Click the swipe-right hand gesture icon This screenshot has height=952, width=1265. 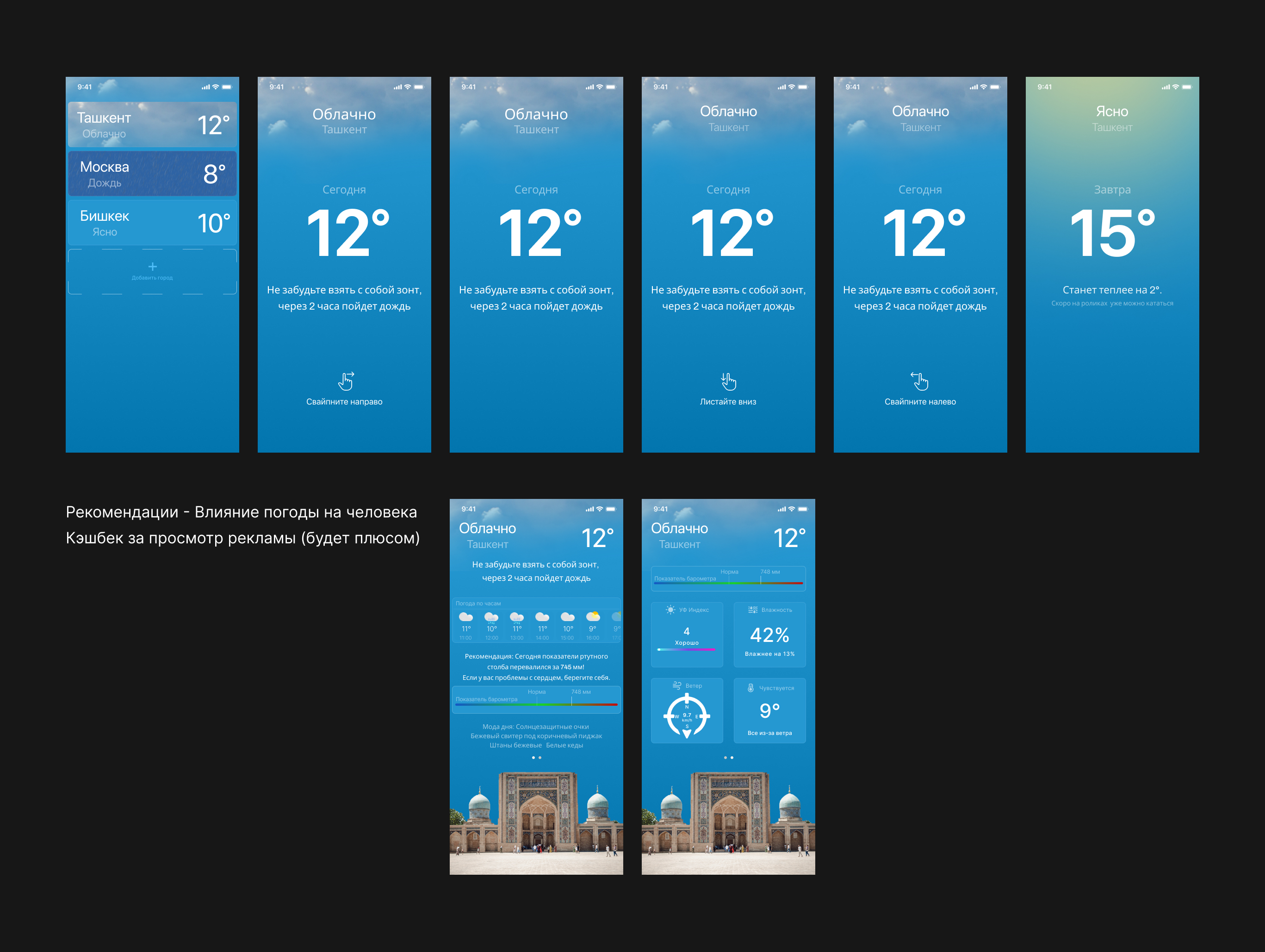click(x=346, y=380)
